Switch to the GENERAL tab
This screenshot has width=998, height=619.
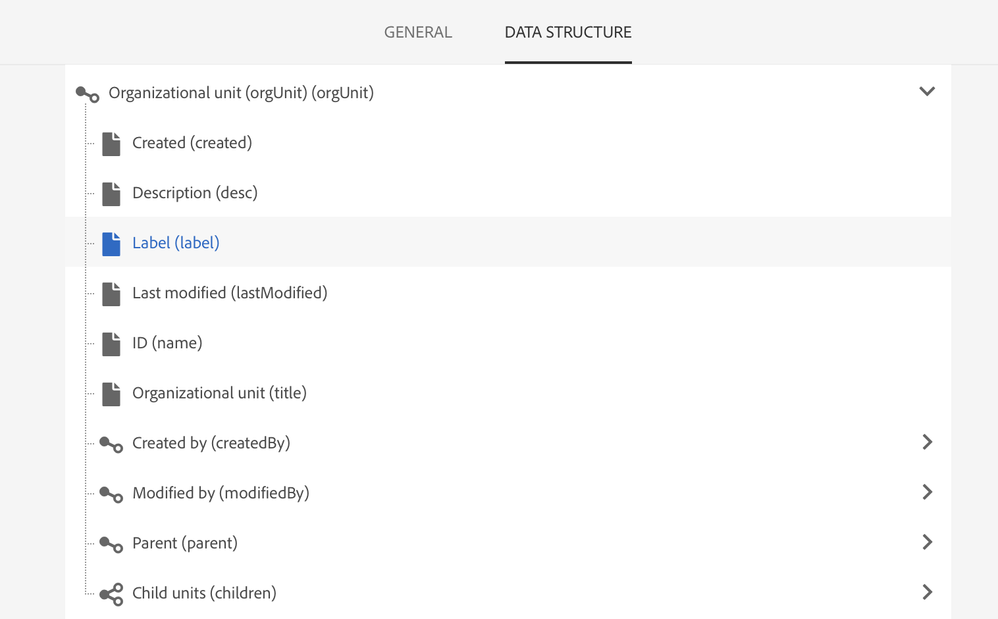pyautogui.click(x=418, y=32)
